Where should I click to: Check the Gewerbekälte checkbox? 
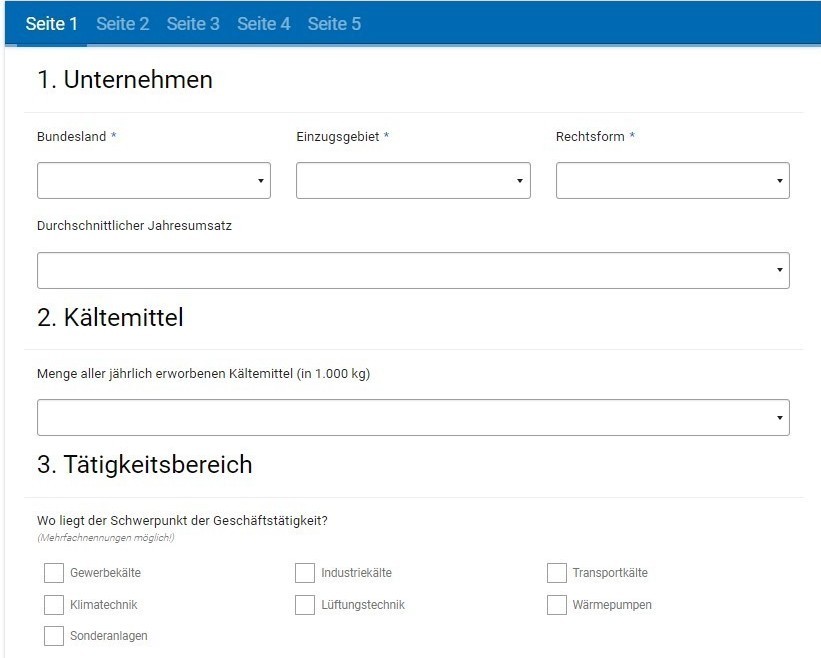pyautogui.click(x=54, y=573)
